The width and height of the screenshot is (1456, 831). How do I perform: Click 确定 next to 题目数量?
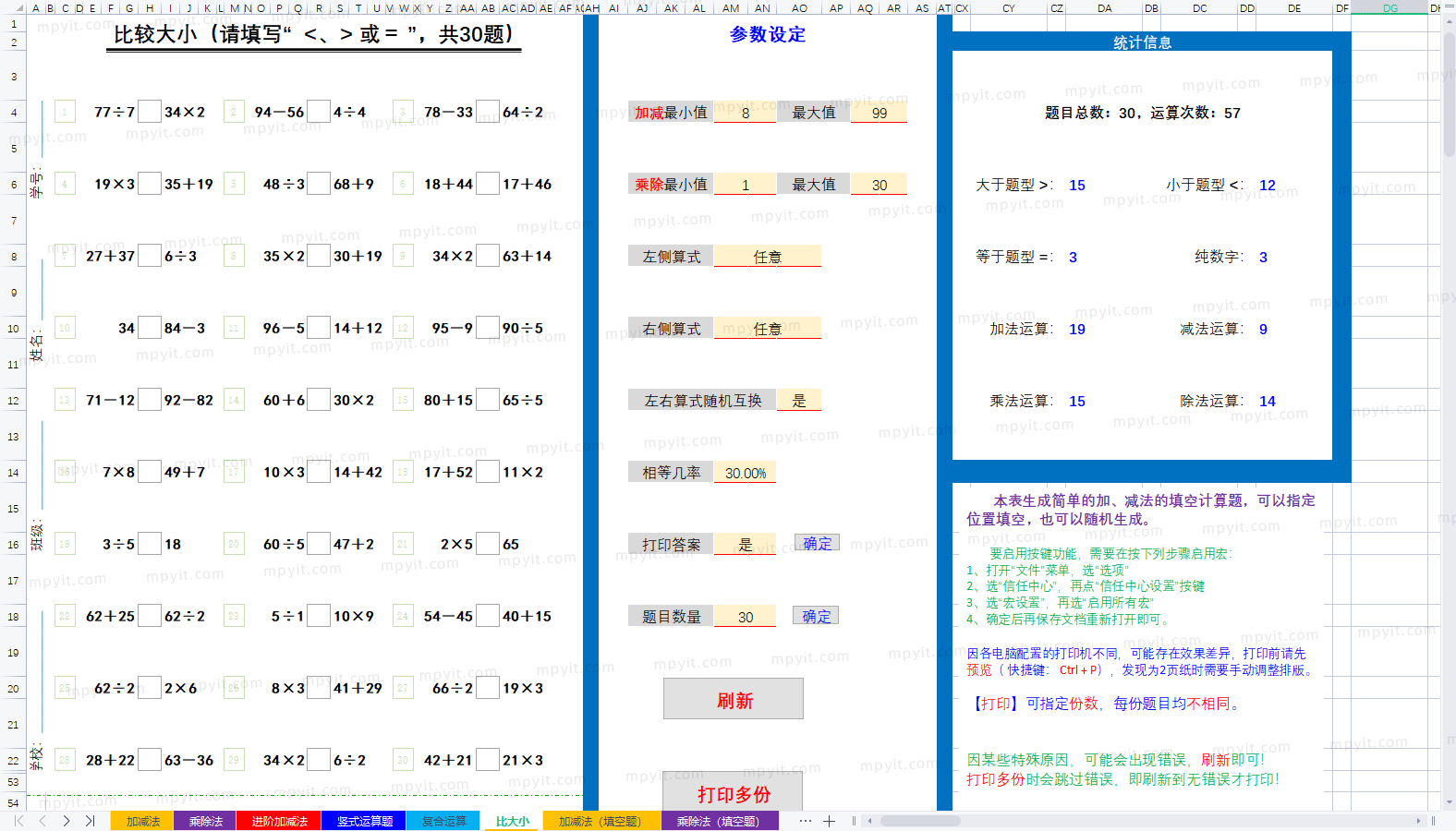(817, 616)
